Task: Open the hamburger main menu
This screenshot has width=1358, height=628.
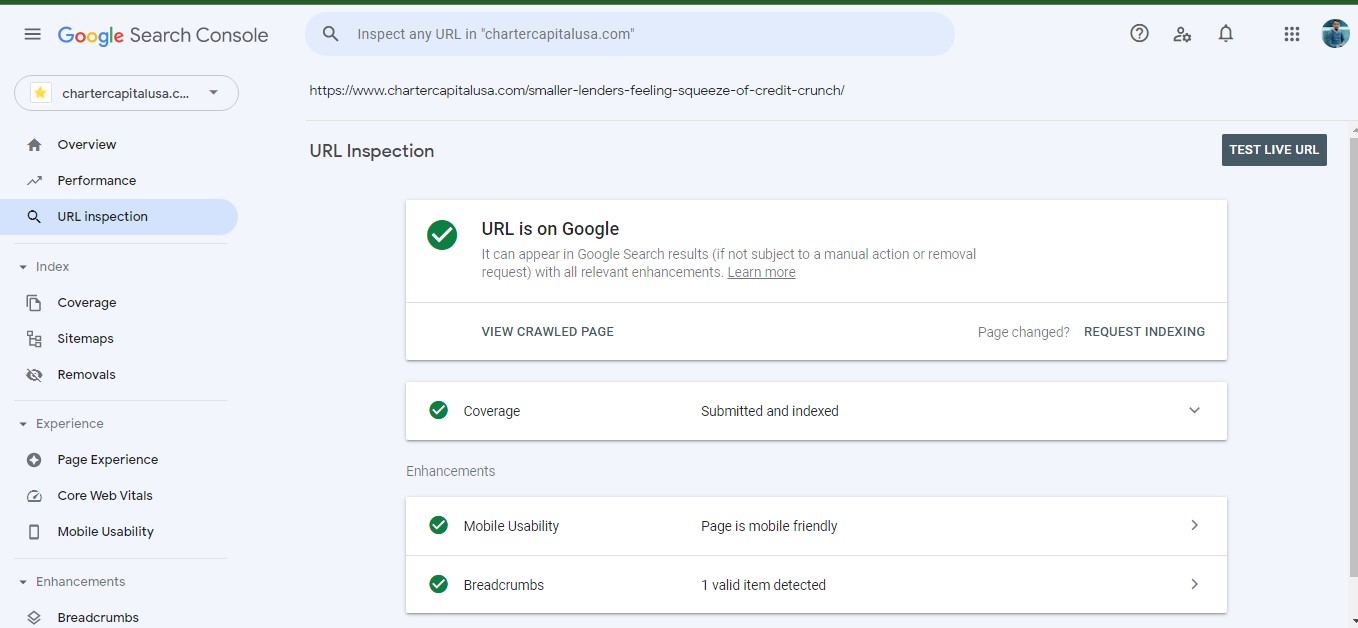Action: [32, 34]
